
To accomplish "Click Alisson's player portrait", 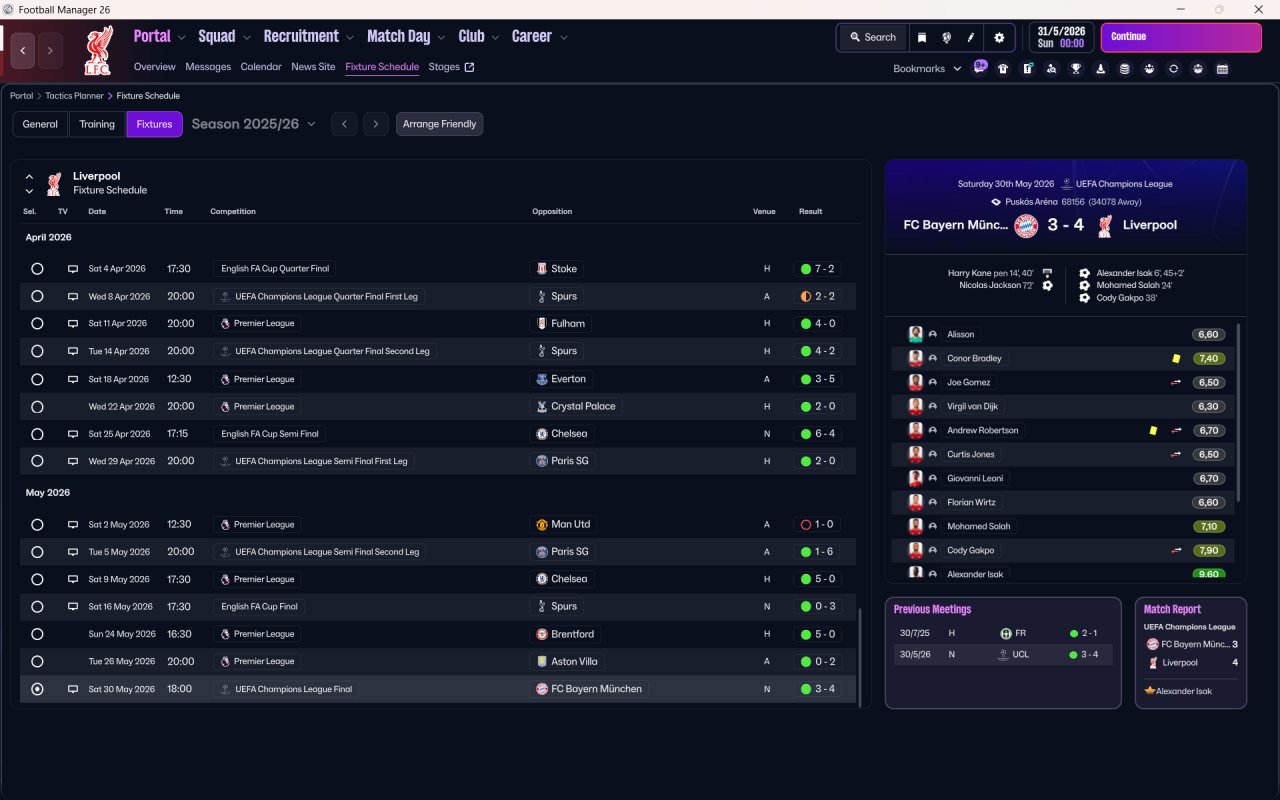I will [x=915, y=334].
